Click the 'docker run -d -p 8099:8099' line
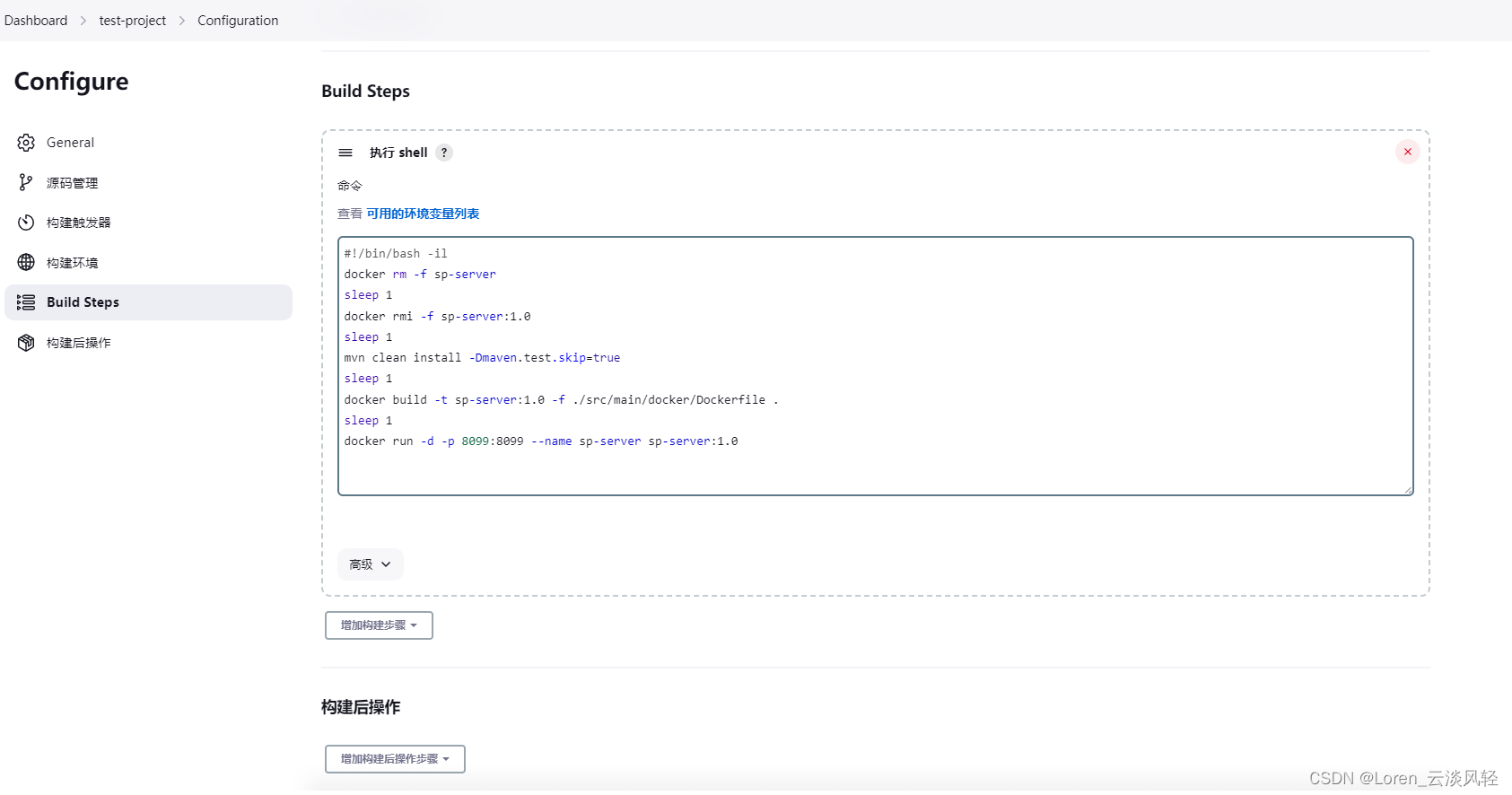This screenshot has height=795, width=1512. coord(541,441)
